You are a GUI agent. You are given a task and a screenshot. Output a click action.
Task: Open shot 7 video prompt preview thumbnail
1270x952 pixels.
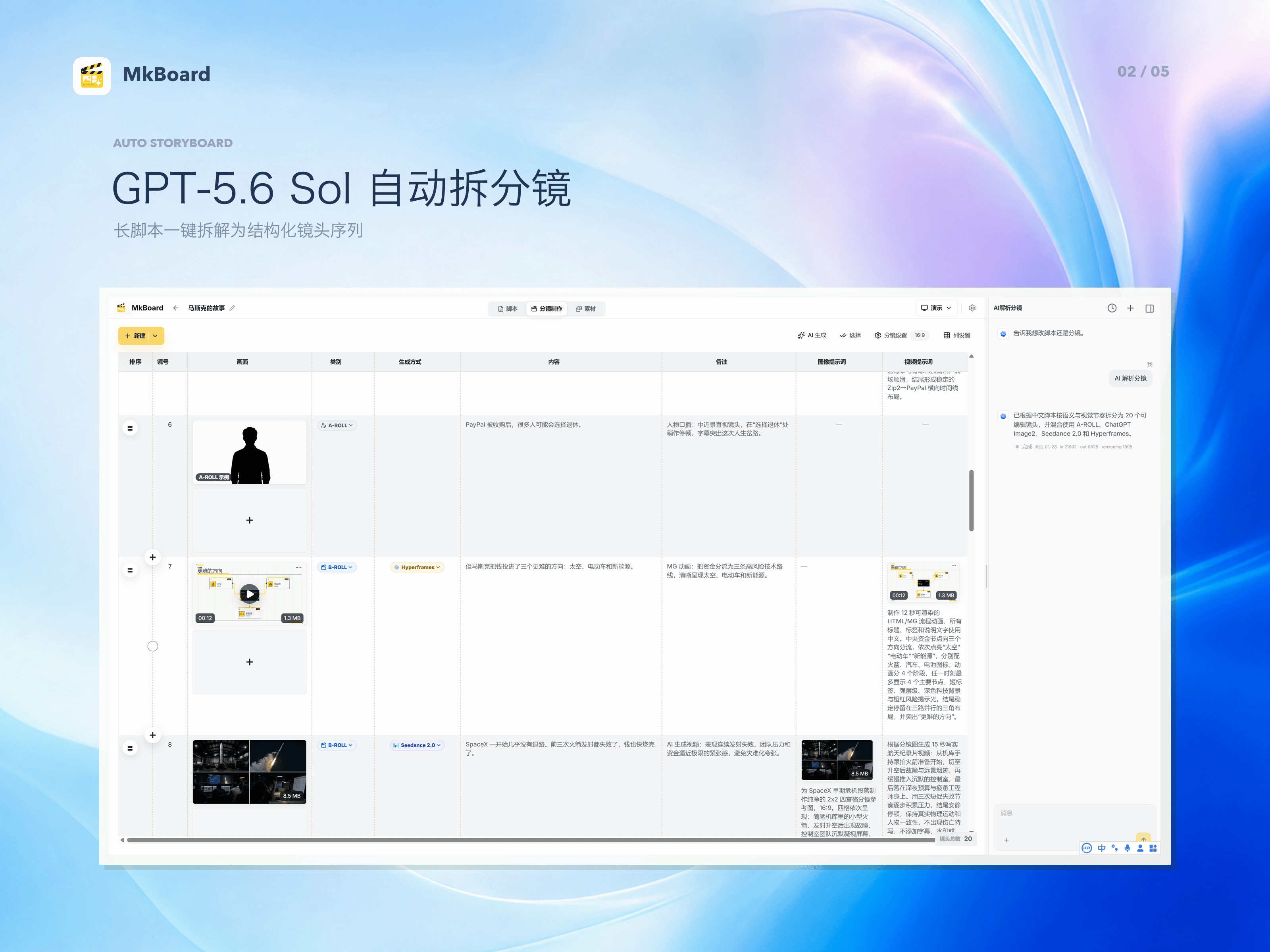pyautogui.click(x=923, y=582)
